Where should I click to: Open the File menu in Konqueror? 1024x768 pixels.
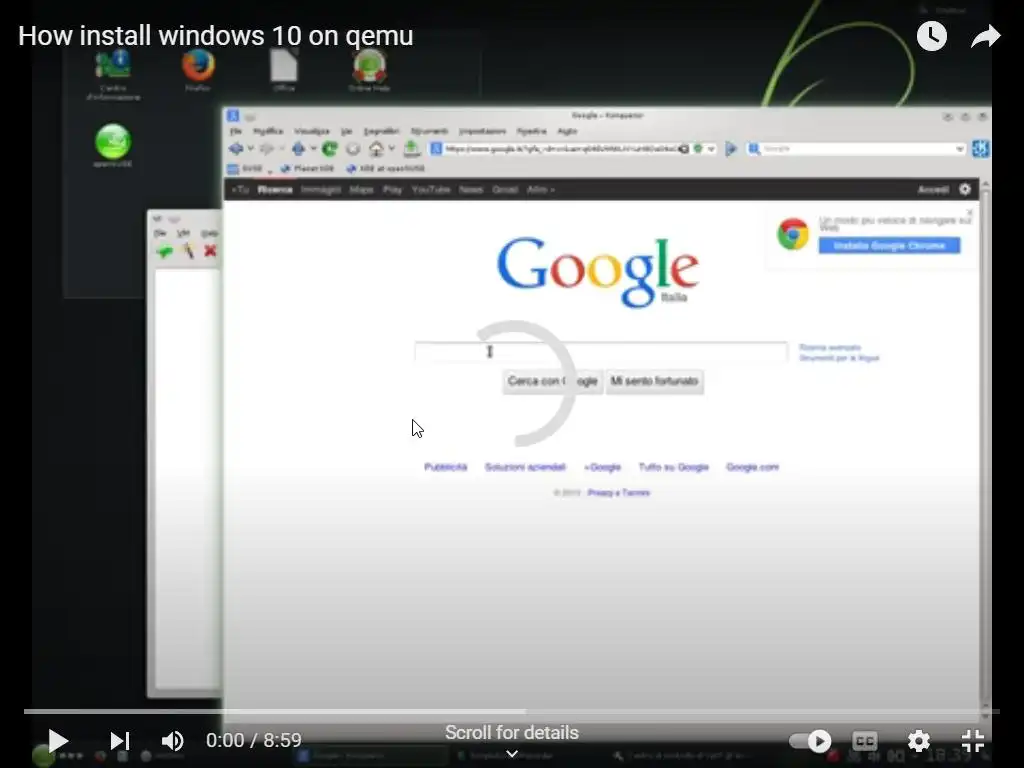click(236, 131)
